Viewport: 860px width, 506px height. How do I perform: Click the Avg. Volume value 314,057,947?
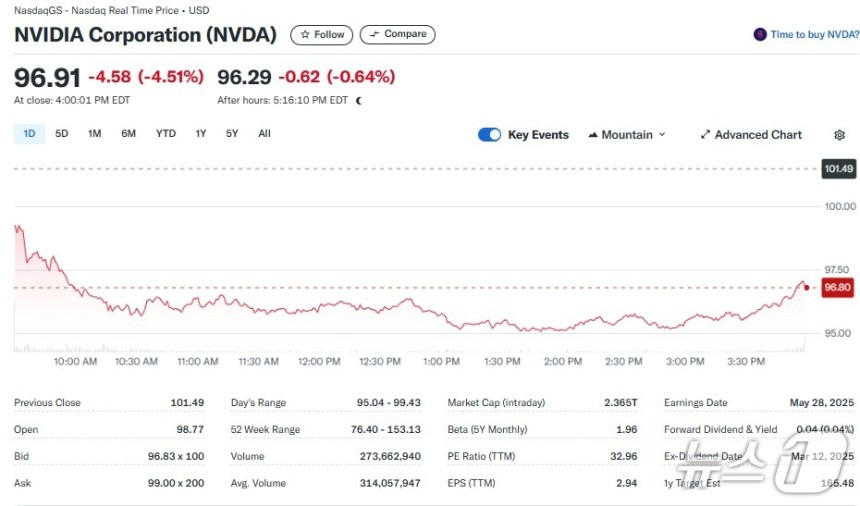coord(390,483)
